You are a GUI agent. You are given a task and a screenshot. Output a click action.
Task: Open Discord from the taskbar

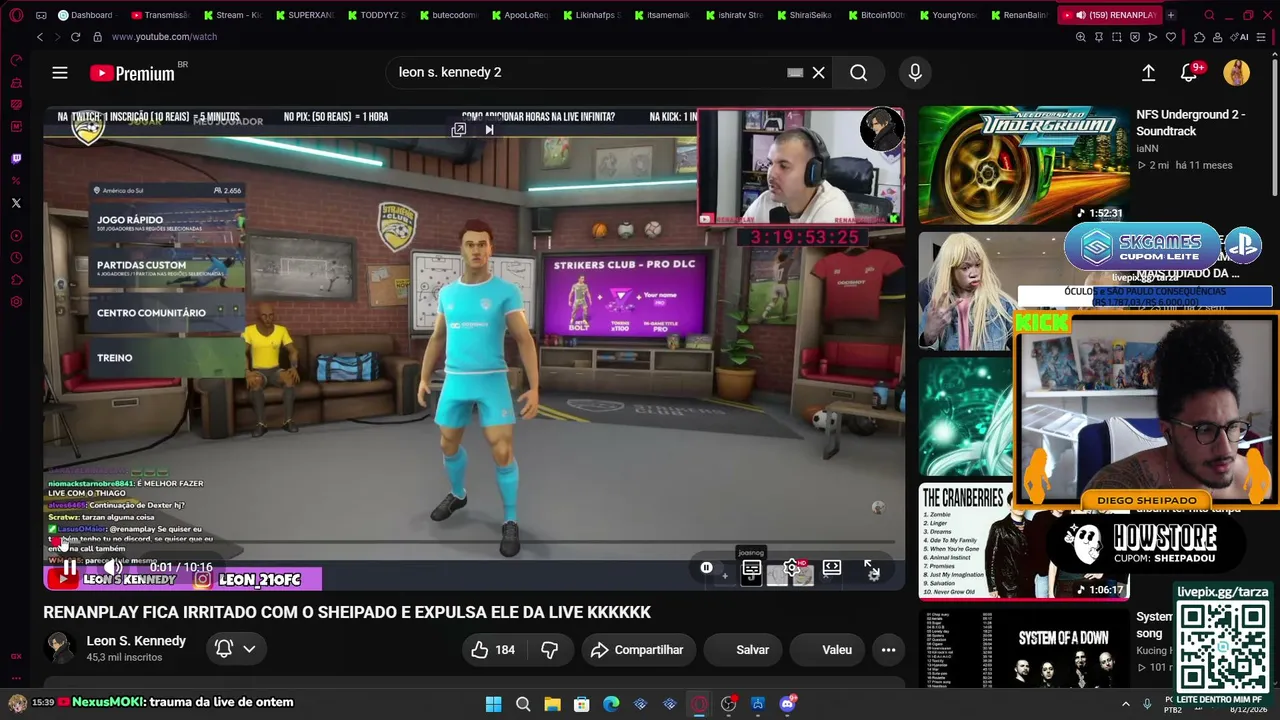[x=787, y=704]
